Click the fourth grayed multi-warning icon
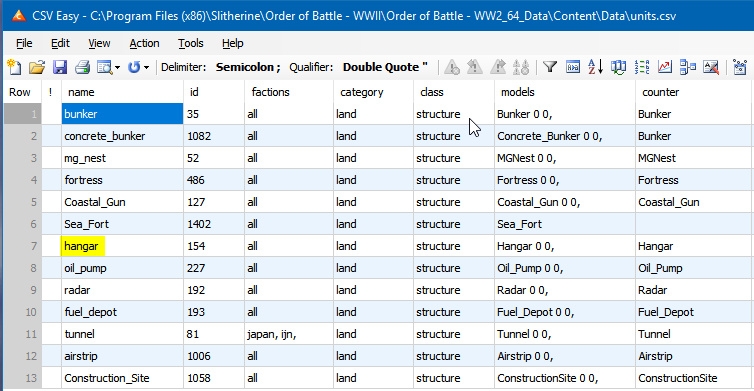The height and width of the screenshot is (391, 754). (x=521, y=67)
